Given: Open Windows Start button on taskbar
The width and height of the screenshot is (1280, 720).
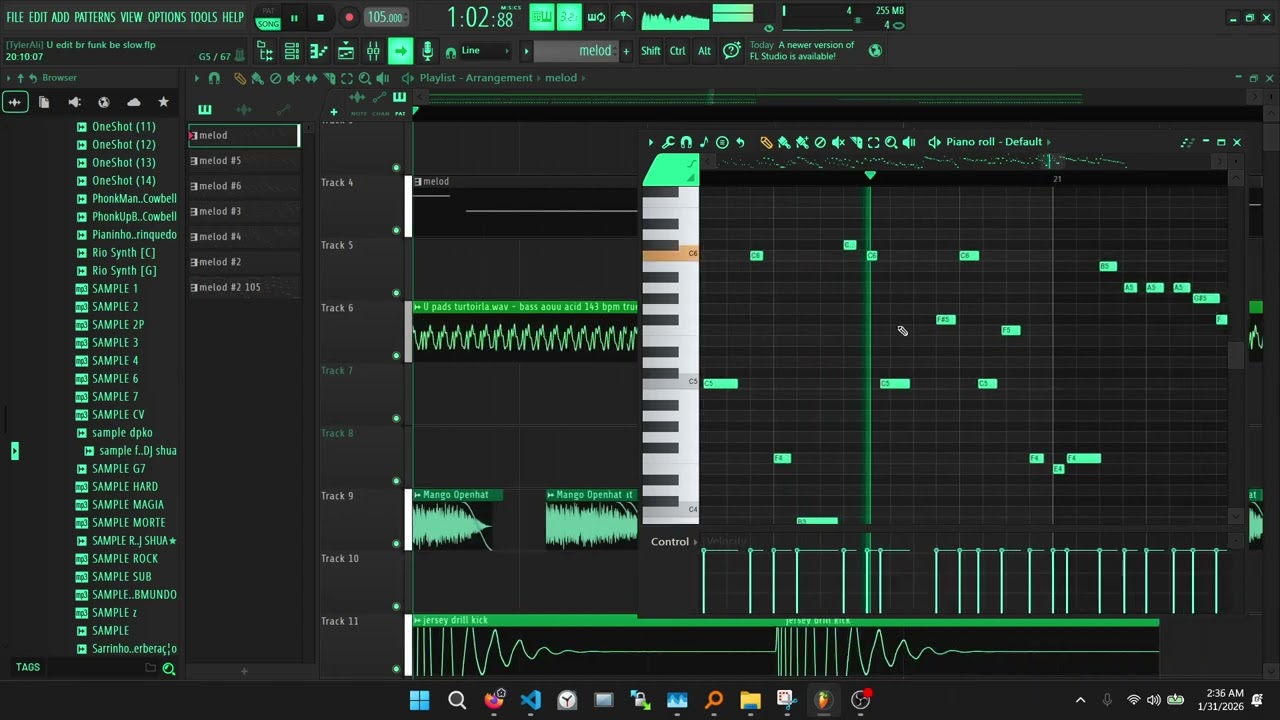Looking at the screenshot, I should coord(420,700).
